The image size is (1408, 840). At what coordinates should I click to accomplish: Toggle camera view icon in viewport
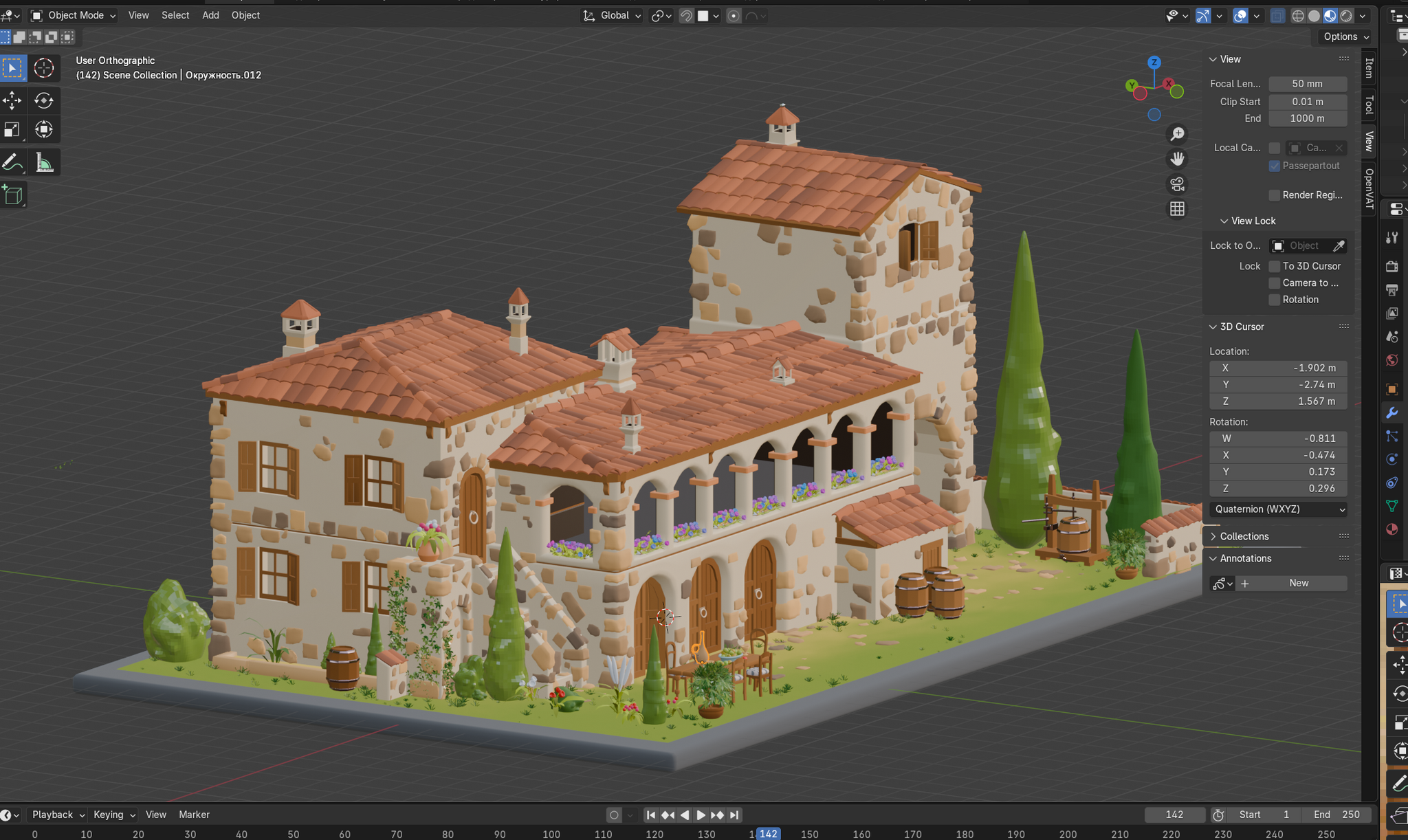coord(1177,184)
